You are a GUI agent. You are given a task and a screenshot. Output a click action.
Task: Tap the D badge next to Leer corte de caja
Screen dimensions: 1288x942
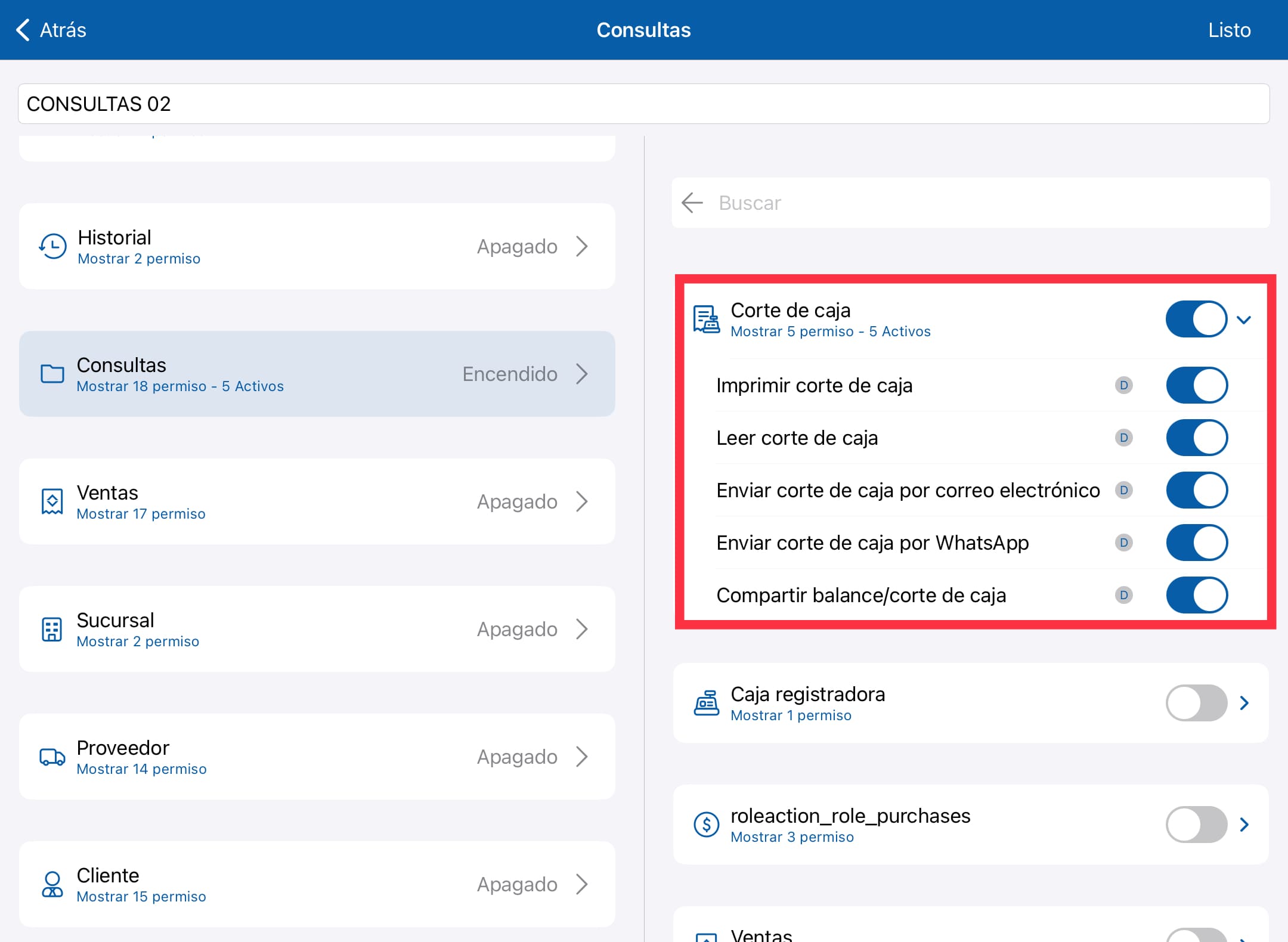point(1124,438)
